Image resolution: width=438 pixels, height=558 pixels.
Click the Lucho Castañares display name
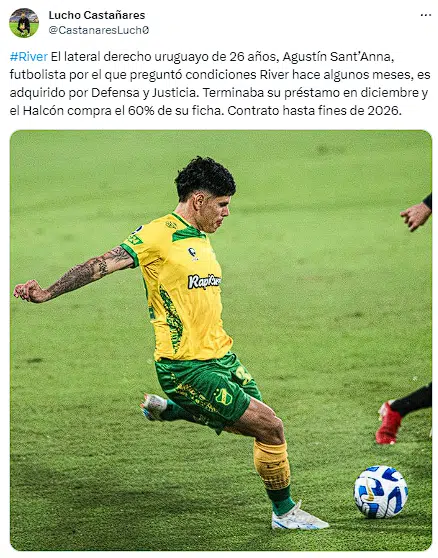click(x=97, y=15)
